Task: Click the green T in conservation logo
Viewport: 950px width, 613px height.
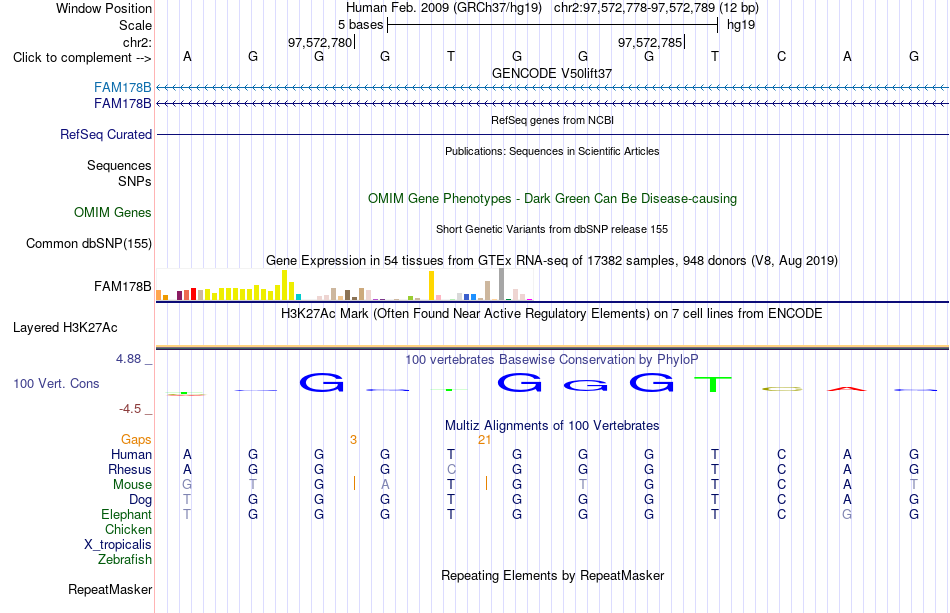Action: [713, 384]
